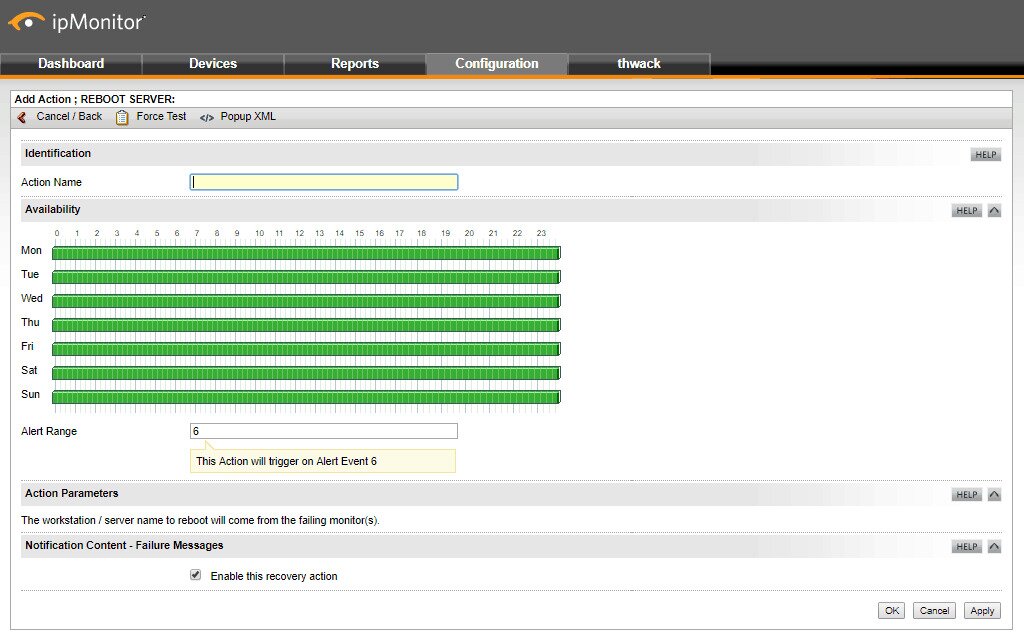The image size is (1024, 640).
Task: Toggle a green availability block on Monday
Action: [300, 252]
